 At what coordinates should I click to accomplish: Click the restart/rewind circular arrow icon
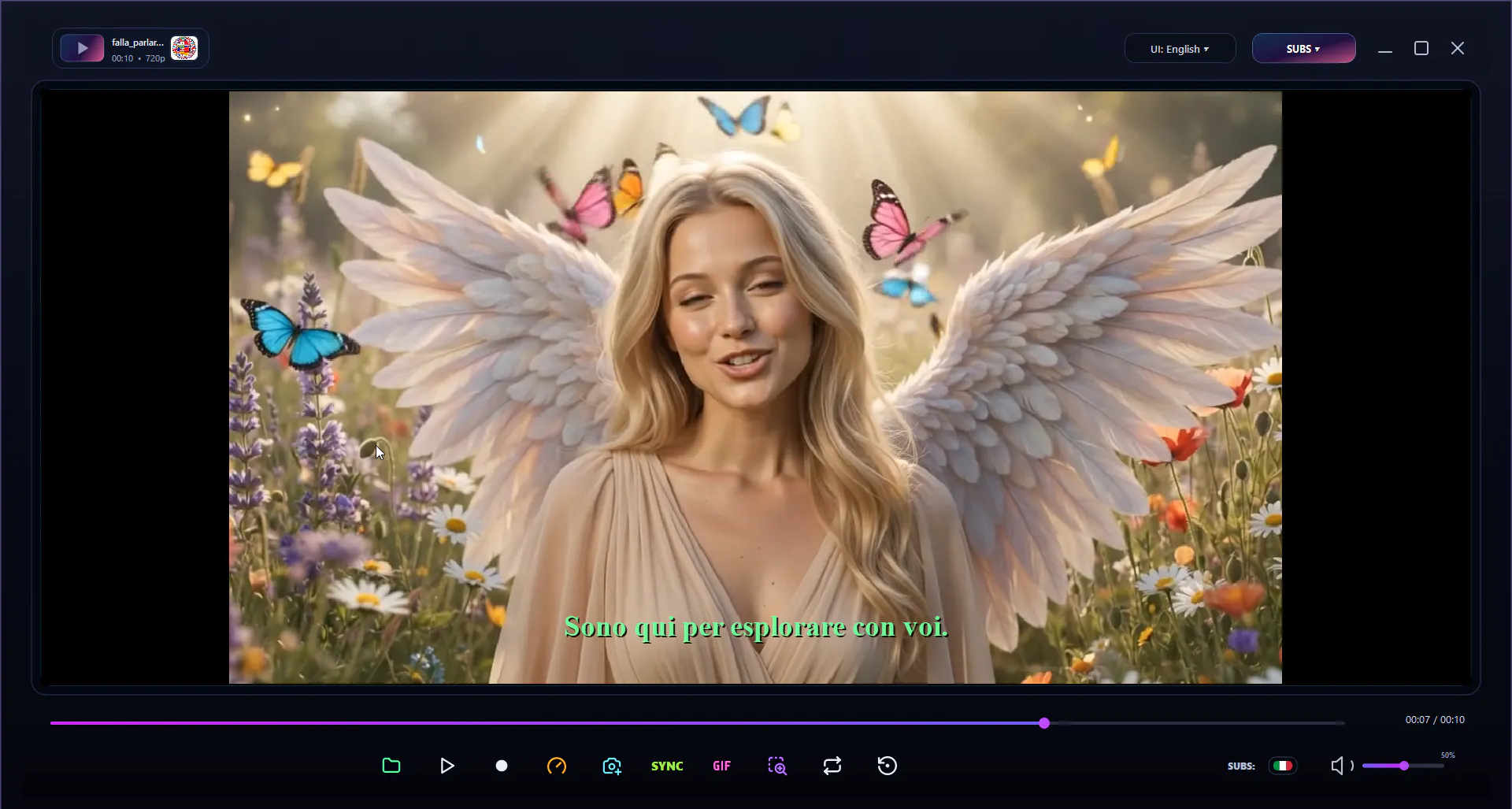[x=888, y=766]
